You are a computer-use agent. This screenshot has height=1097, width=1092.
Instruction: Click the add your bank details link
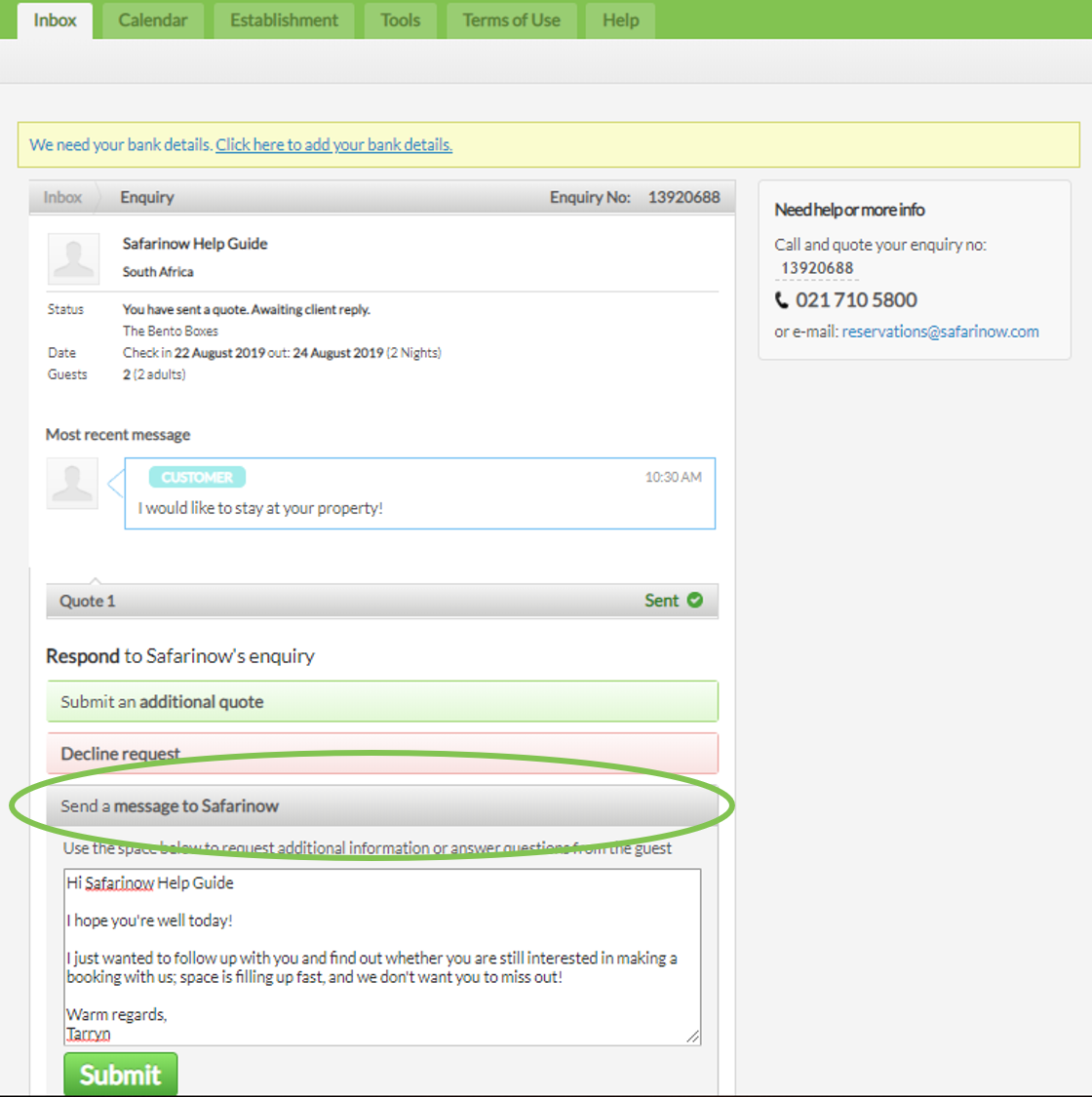tap(333, 145)
